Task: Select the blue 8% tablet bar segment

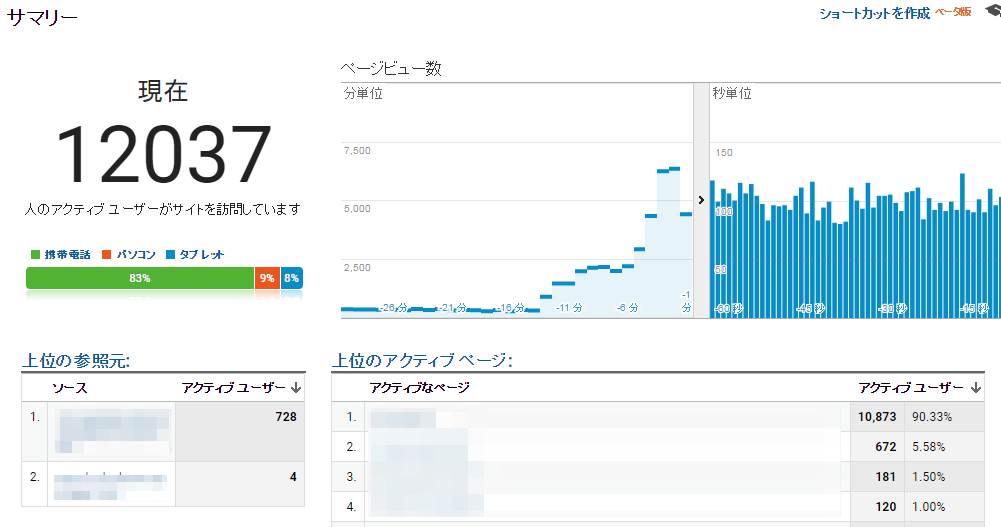Action: [291, 278]
